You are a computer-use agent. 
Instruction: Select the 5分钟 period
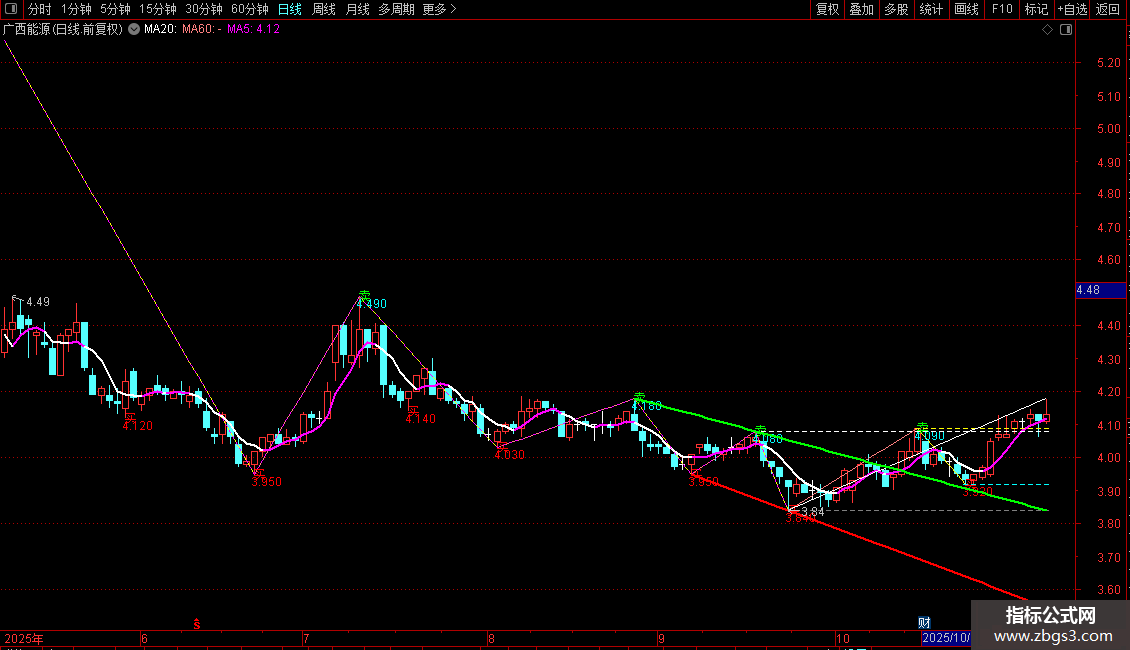(x=115, y=9)
